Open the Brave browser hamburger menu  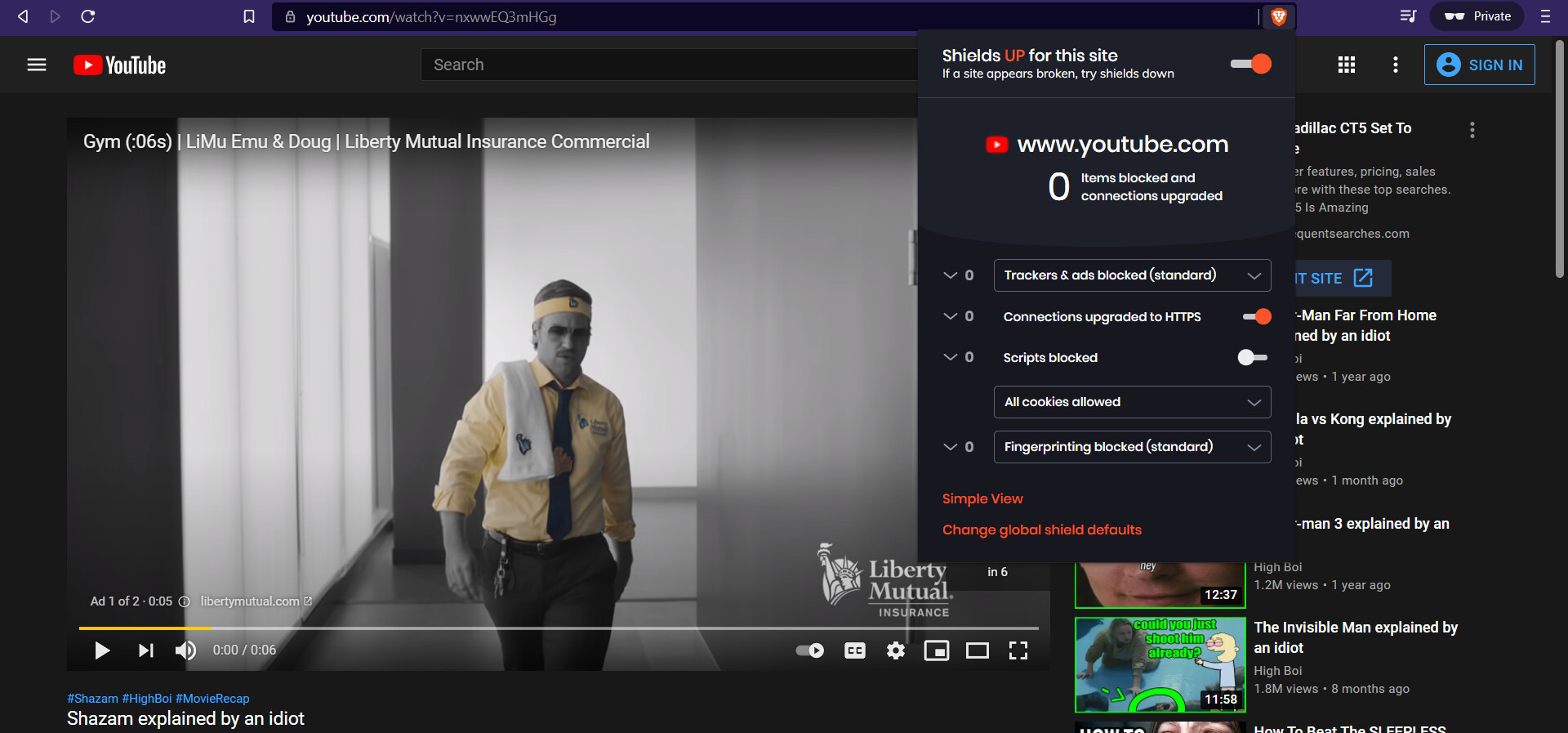point(1545,16)
